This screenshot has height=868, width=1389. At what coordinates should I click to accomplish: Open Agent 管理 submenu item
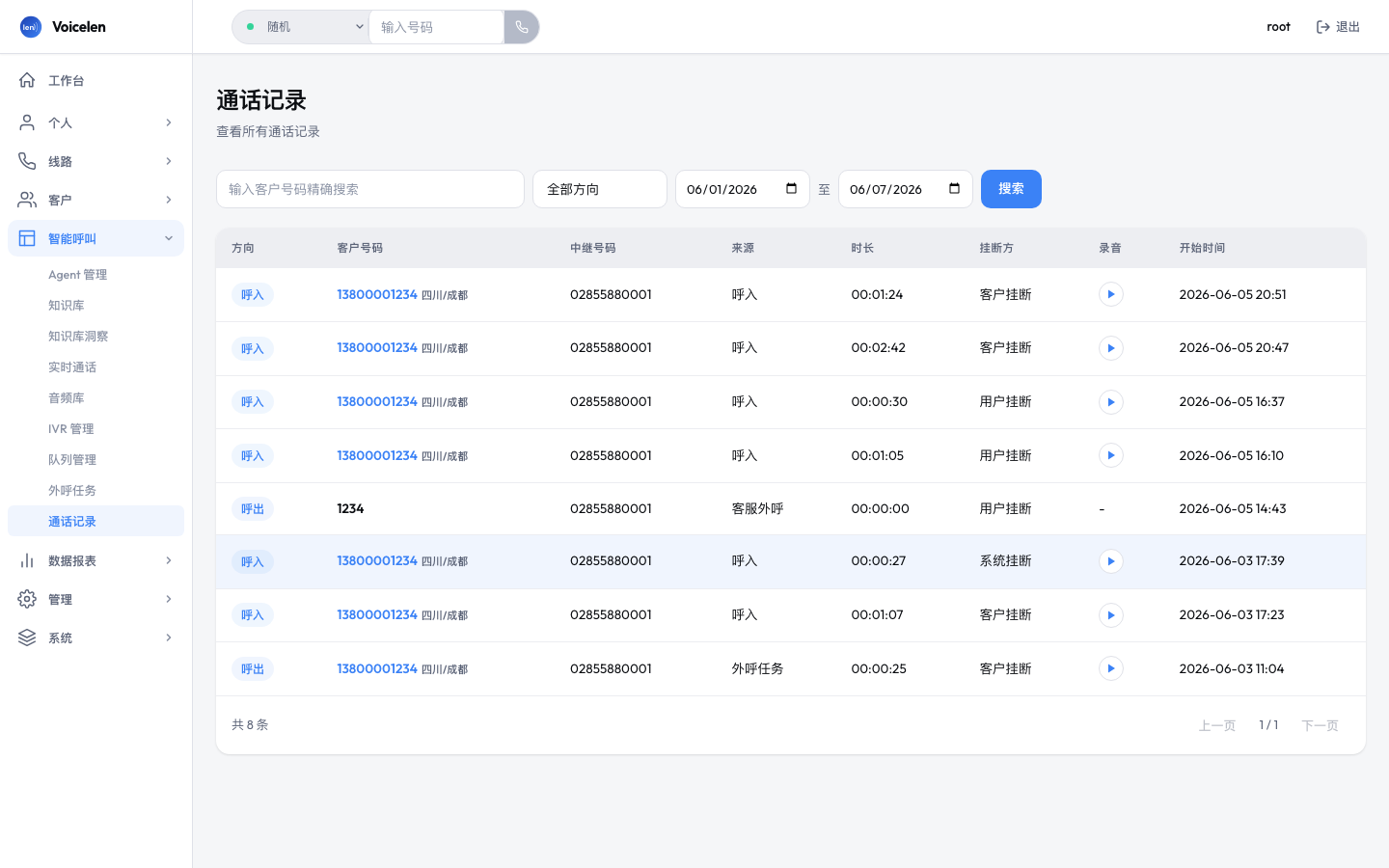click(95, 275)
